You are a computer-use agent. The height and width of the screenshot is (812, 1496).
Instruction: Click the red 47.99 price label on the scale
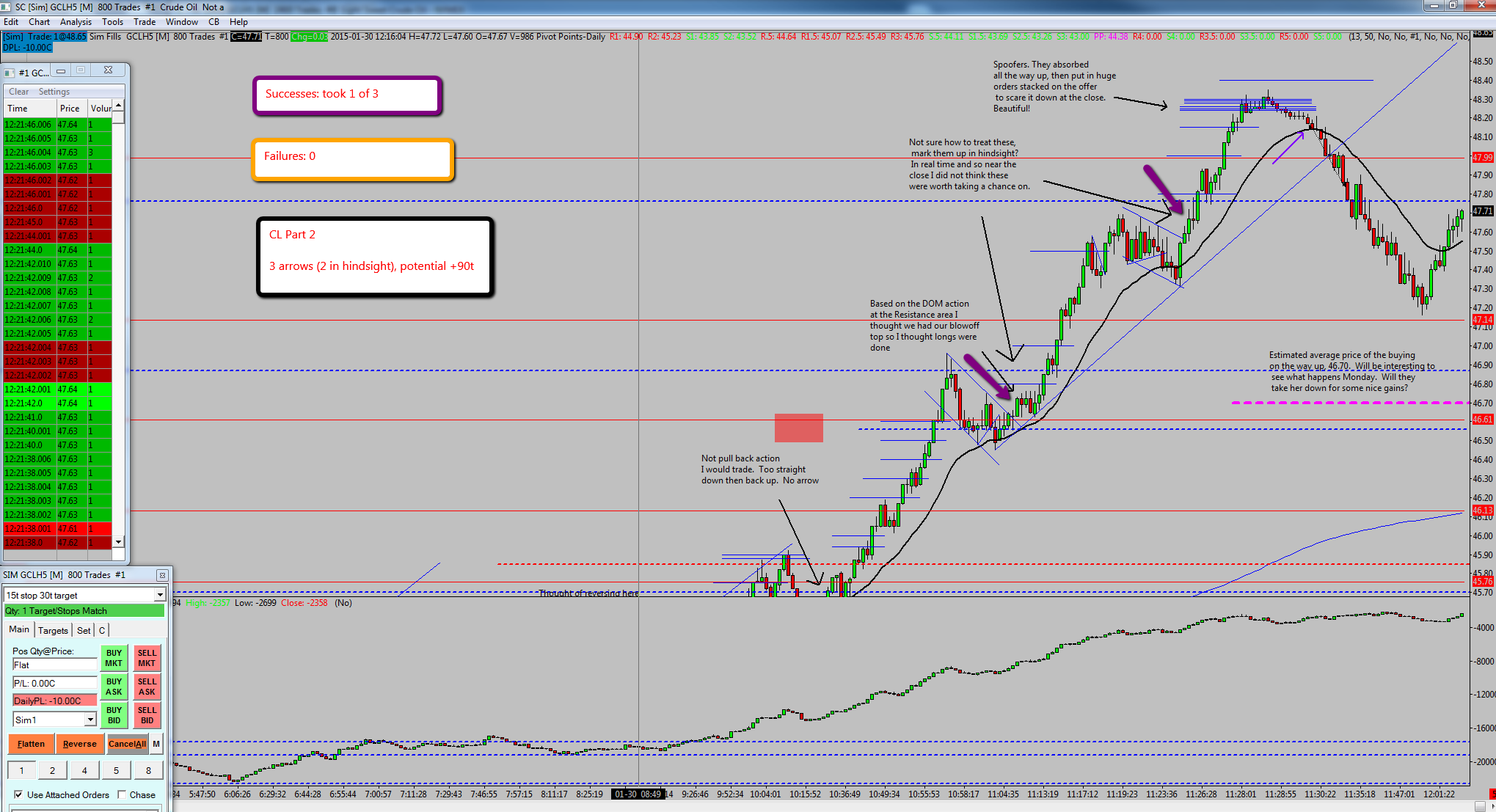click(1483, 158)
